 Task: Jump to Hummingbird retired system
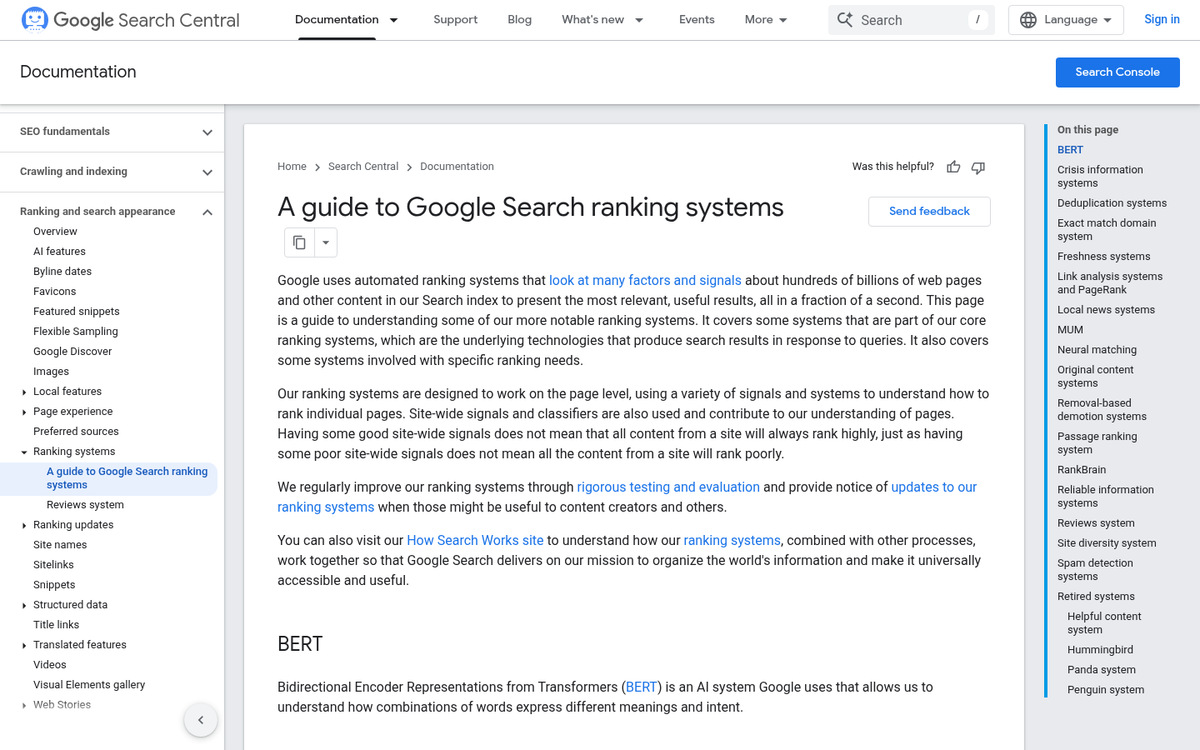point(1100,650)
